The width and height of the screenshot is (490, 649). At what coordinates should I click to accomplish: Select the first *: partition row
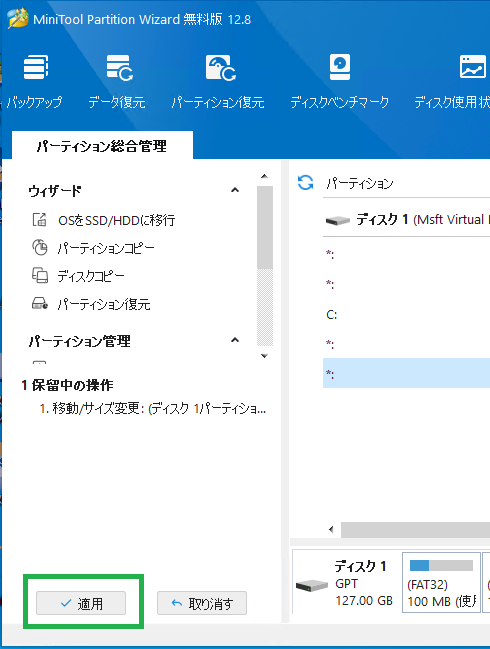tap(406, 254)
